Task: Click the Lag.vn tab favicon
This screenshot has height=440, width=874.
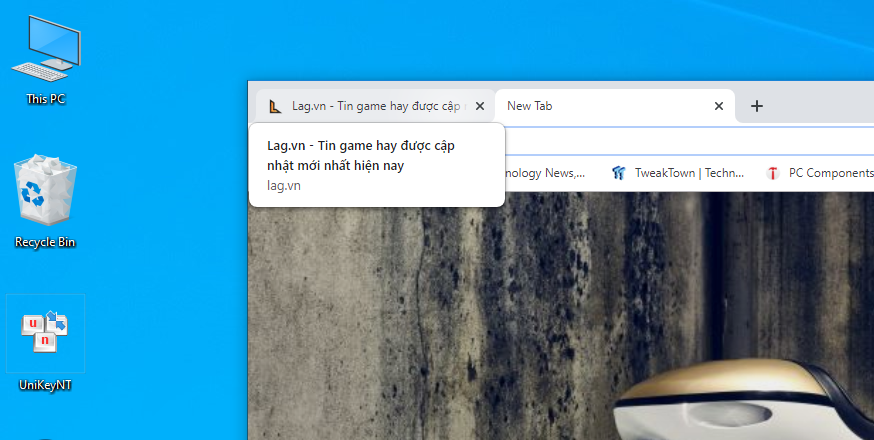Action: [x=275, y=106]
